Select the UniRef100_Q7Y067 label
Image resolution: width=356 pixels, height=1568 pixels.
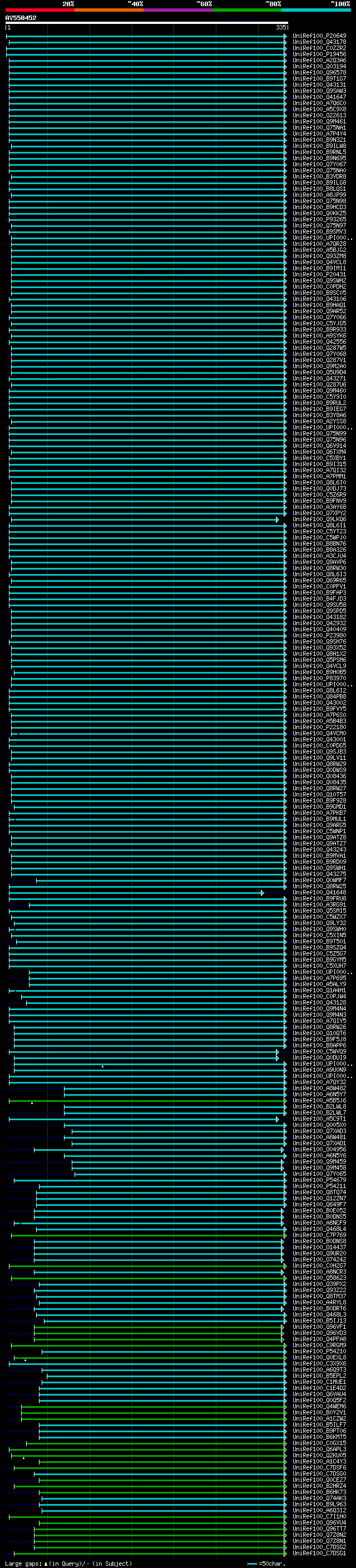pyautogui.click(x=319, y=164)
